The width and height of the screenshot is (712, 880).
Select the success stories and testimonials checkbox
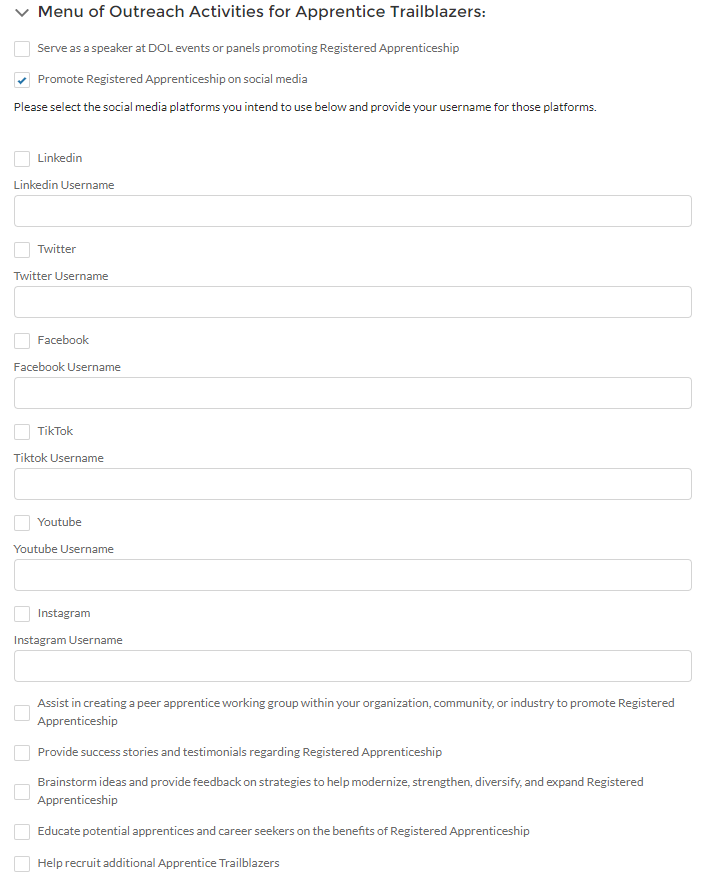[x=22, y=753]
